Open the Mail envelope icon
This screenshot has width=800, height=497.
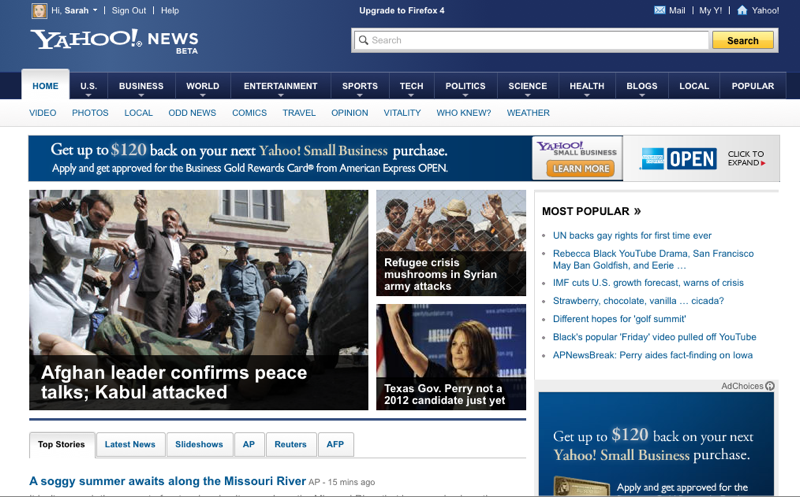pyautogui.click(x=660, y=10)
